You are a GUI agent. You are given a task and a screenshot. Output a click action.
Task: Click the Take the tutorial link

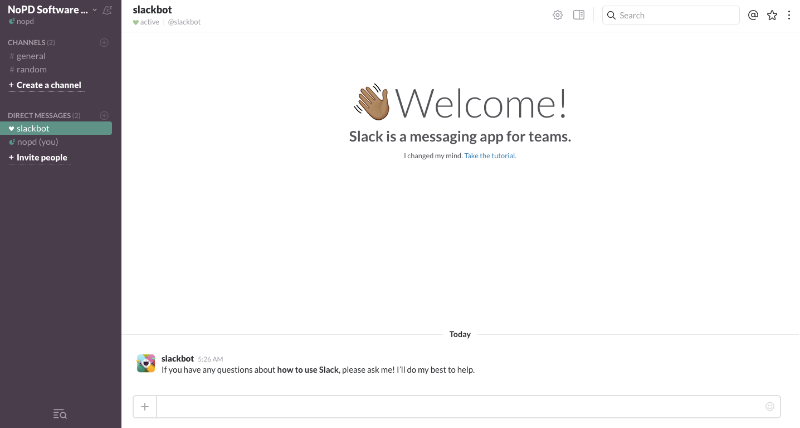tap(490, 156)
